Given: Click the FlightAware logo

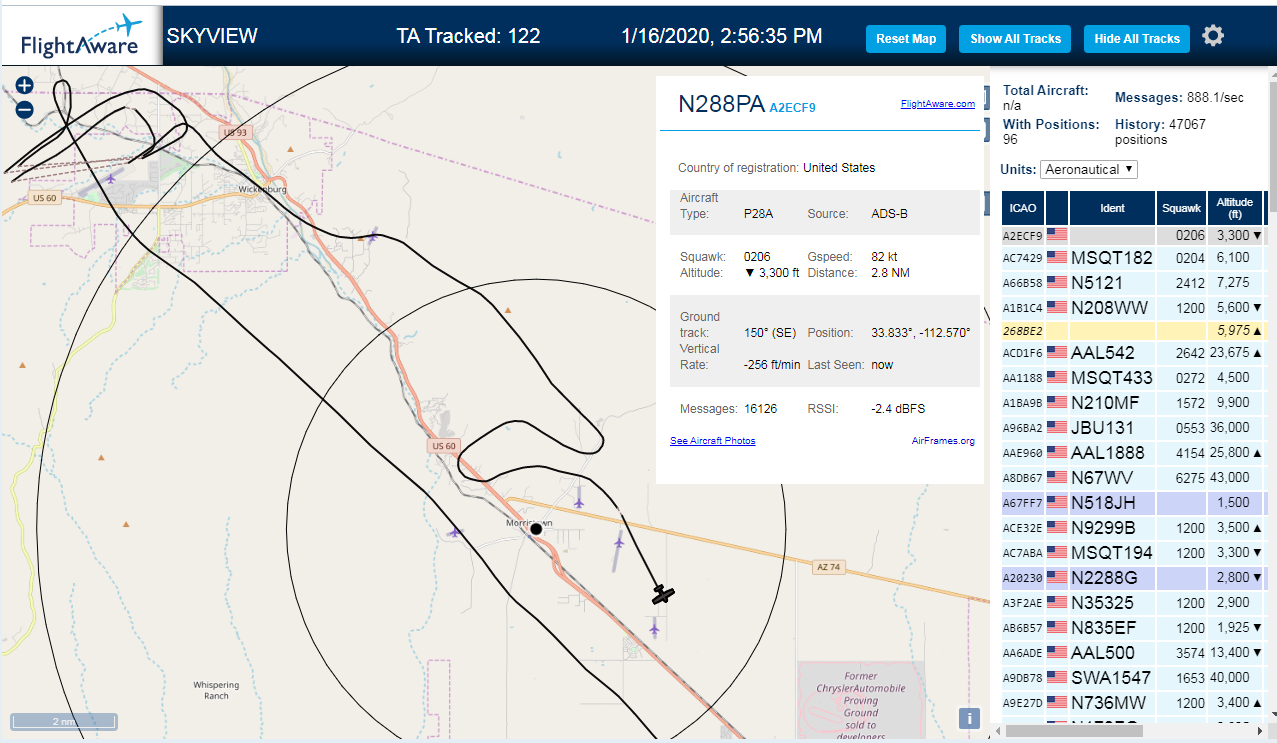Looking at the screenshot, I should pos(81,37).
